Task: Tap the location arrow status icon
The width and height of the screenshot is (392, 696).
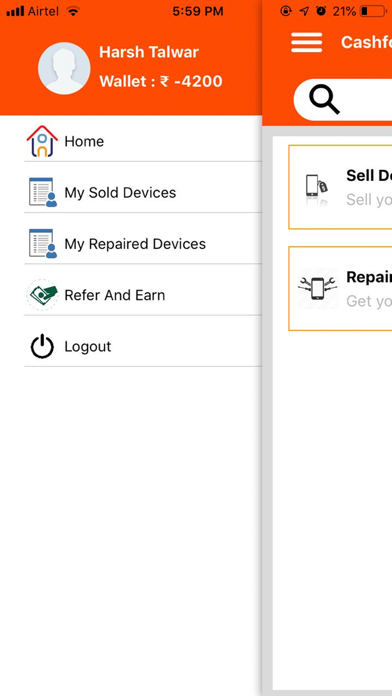Action: click(304, 12)
